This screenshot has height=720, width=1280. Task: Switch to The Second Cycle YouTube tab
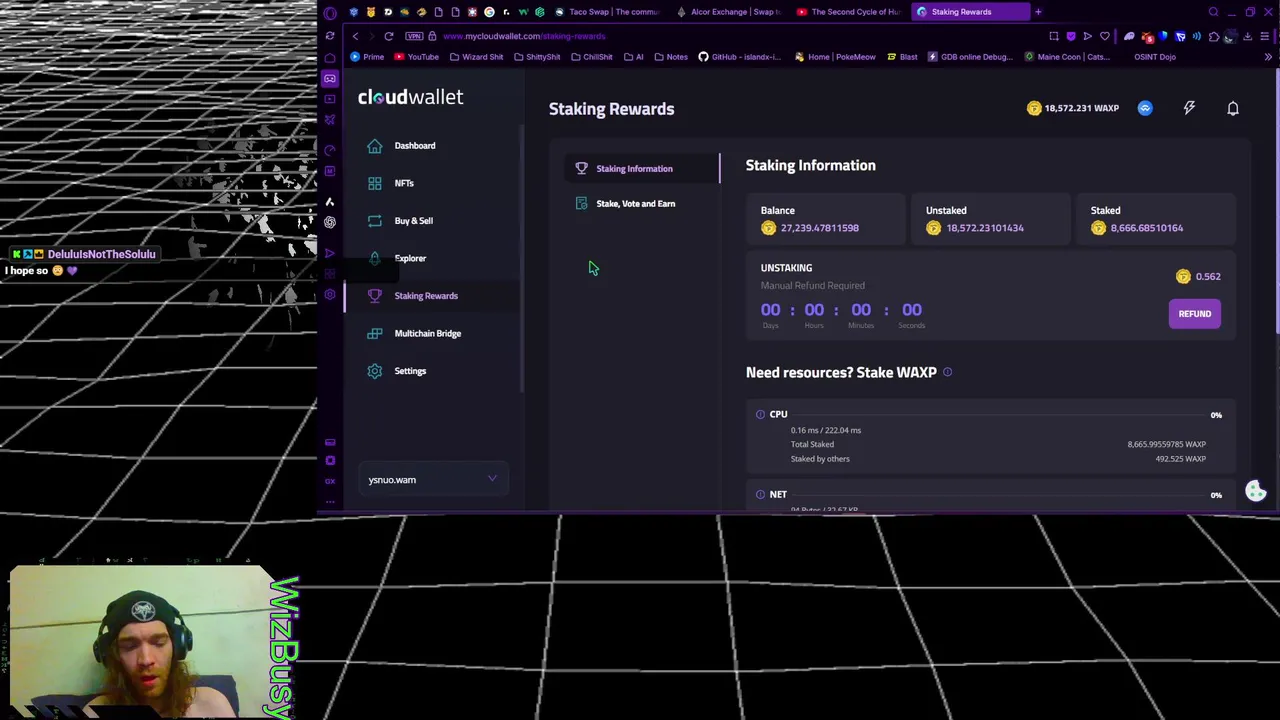(848, 12)
